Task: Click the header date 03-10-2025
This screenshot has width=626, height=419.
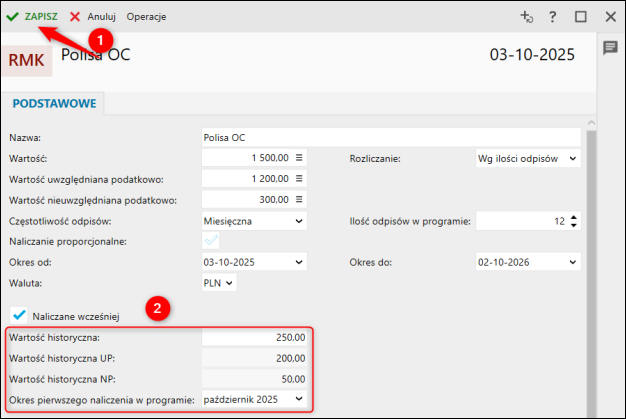Action: pos(532,55)
